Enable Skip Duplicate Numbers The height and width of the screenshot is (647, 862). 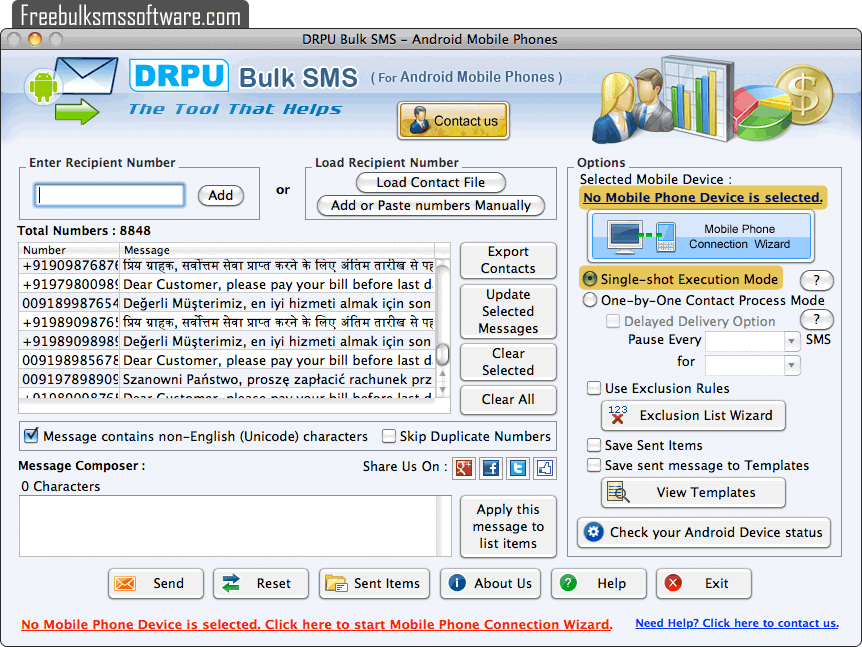389,436
